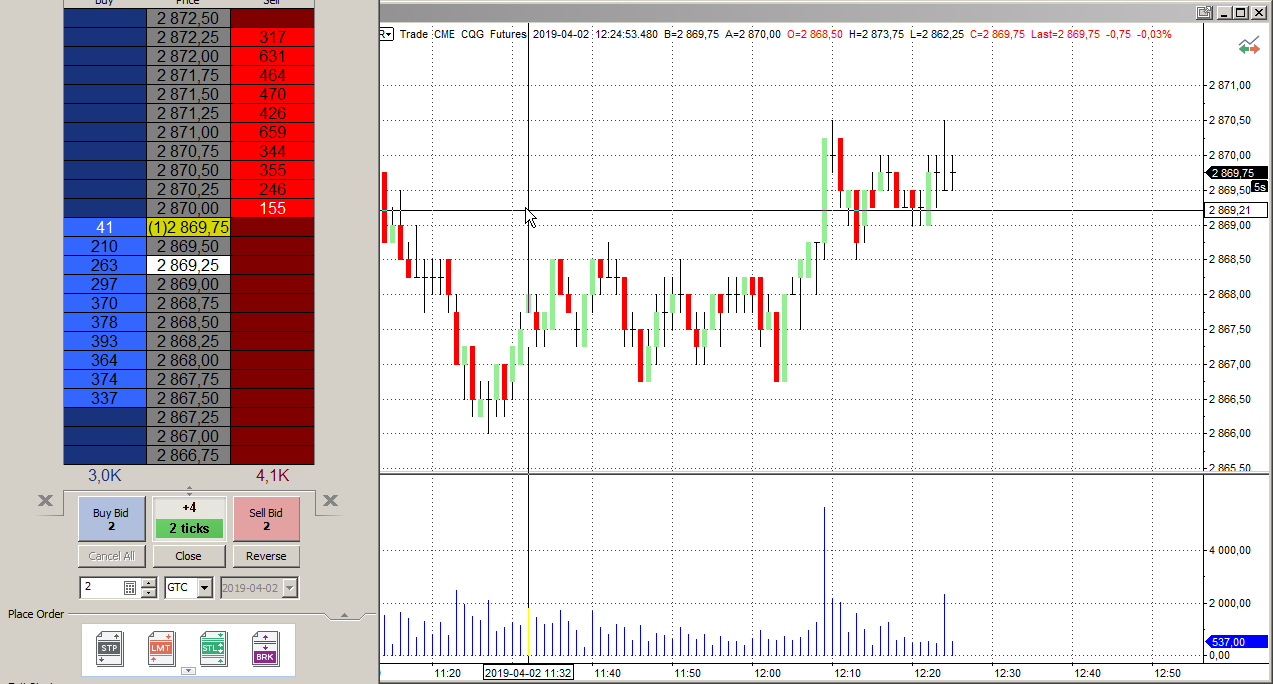Click the Trade CME CQG Futures title text
This screenshot has width=1273, height=684.
(463, 34)
